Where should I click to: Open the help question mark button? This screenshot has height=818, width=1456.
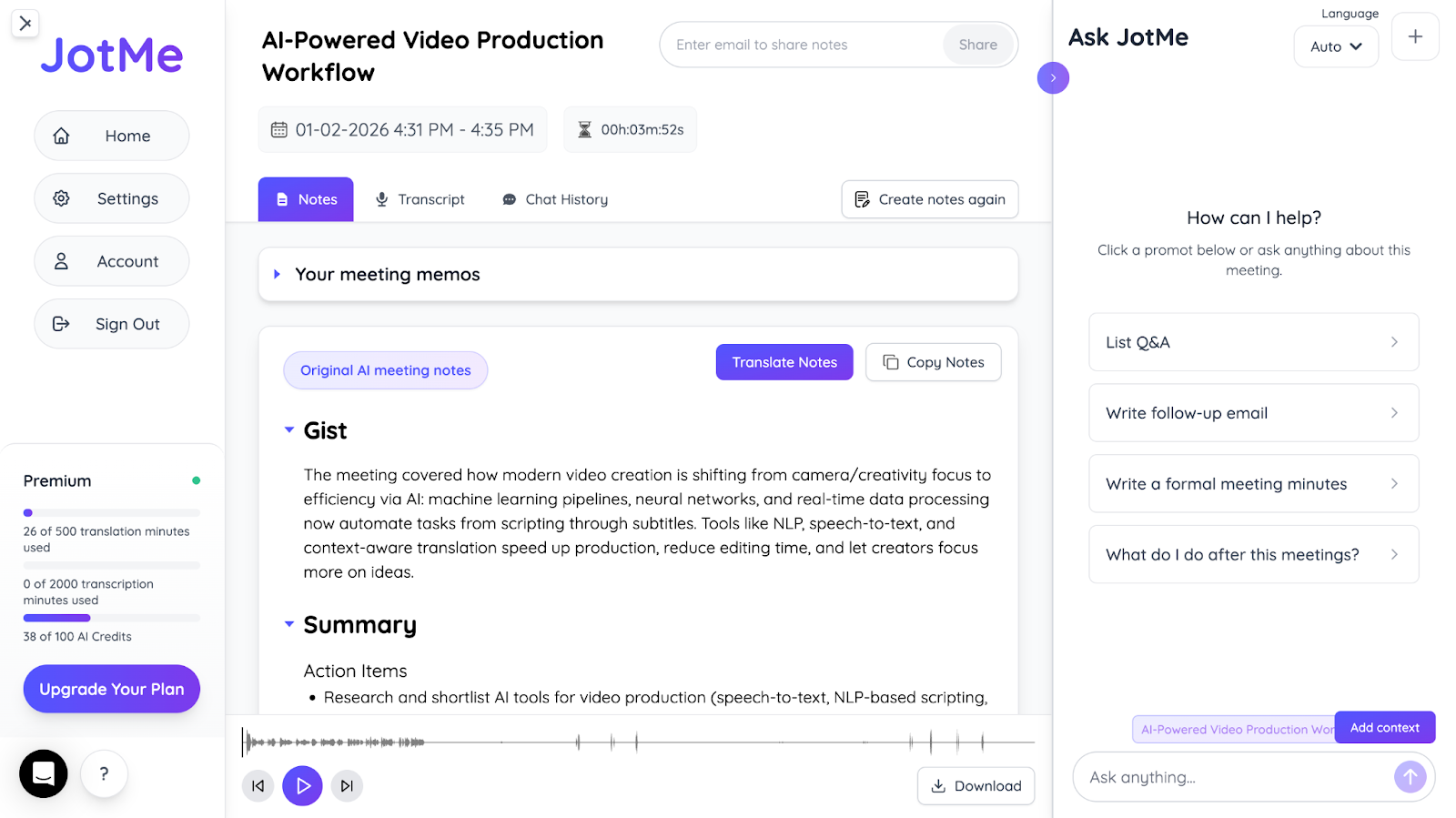[x=104, y=773]
